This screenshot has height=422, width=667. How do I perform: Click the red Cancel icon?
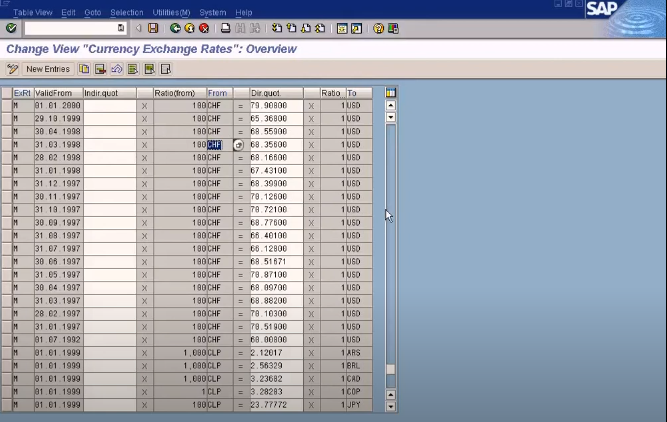point(204,28)
